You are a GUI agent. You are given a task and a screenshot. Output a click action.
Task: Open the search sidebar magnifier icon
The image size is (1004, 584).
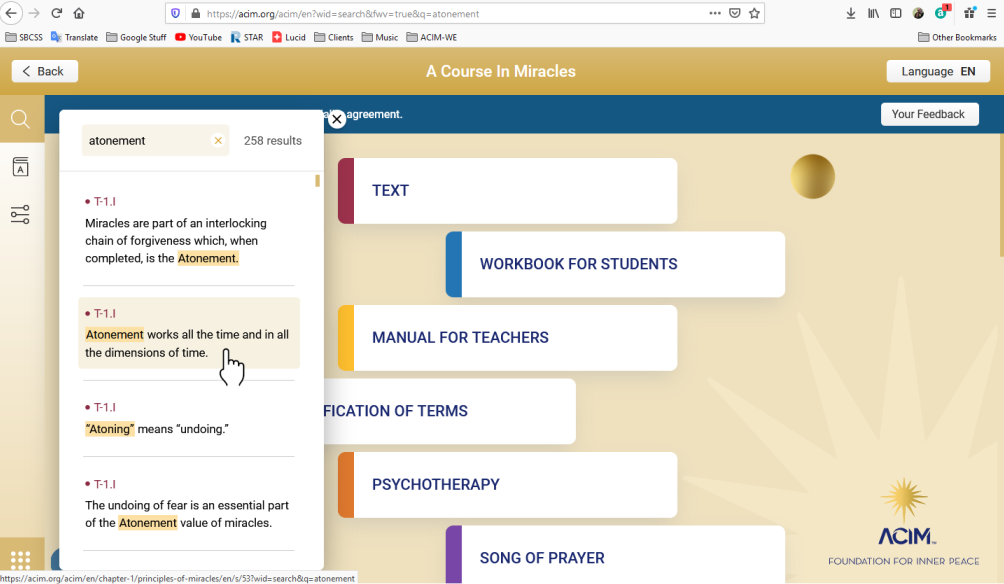coord(20,118)
